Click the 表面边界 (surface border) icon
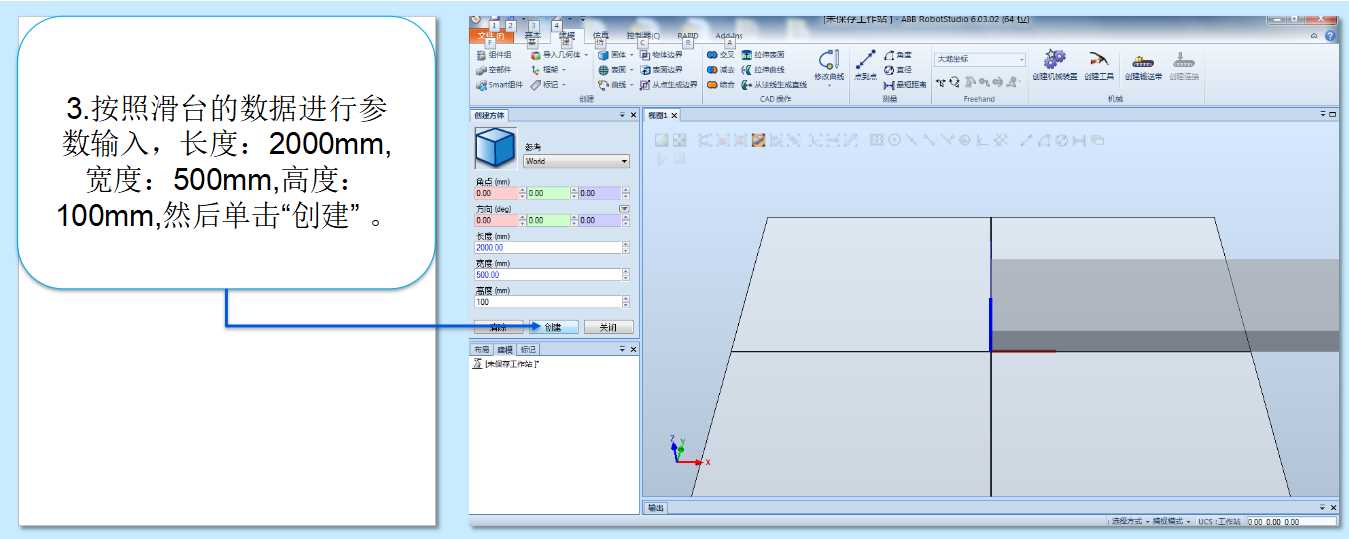Viewport: 1349px width, 539px height. (645, 70)
